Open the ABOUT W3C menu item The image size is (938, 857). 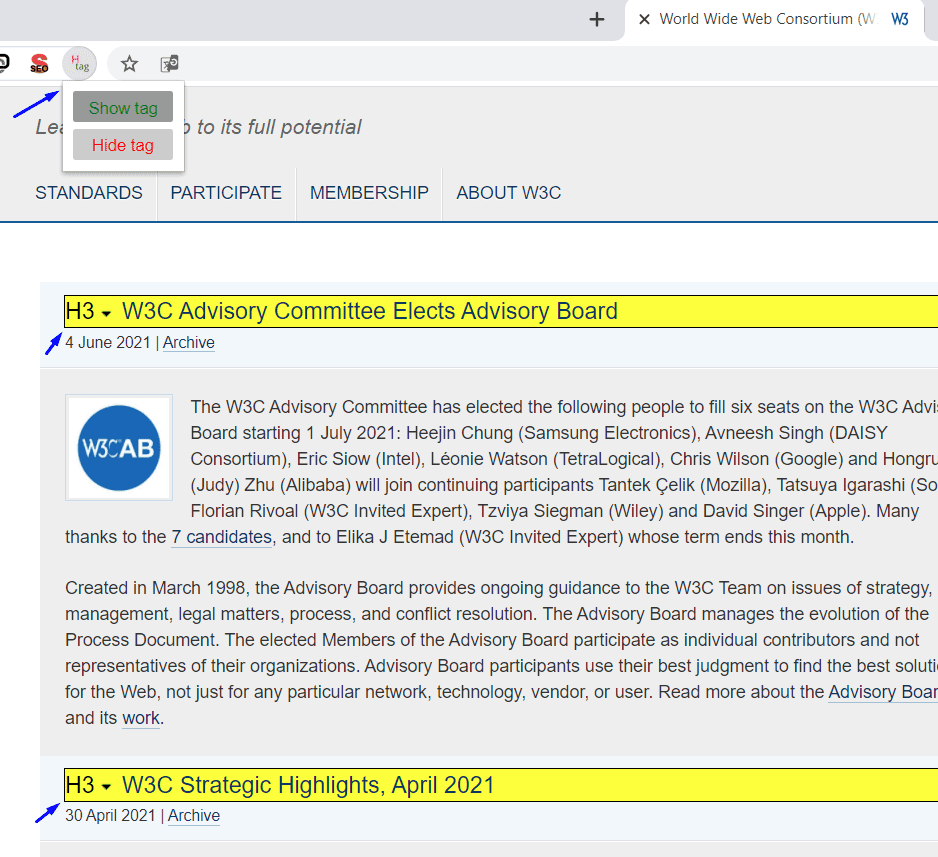508,193
